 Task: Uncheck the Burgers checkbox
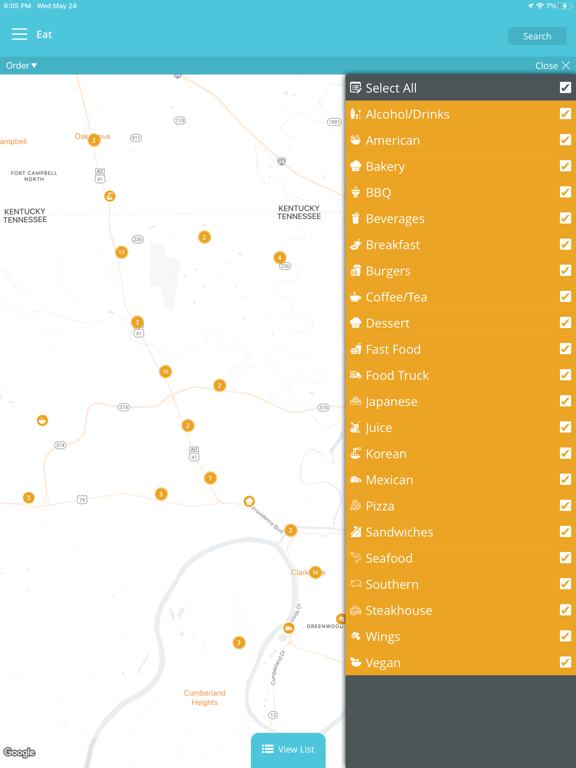565,270
